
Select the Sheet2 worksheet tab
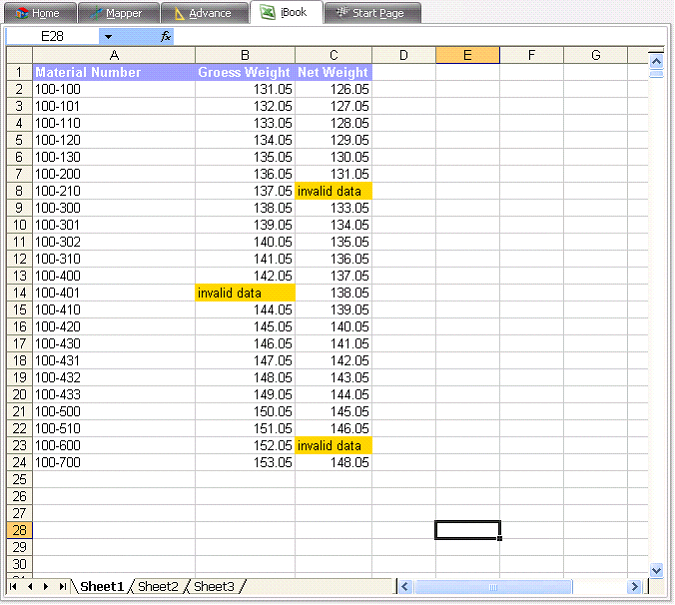[x=157, y=587]
